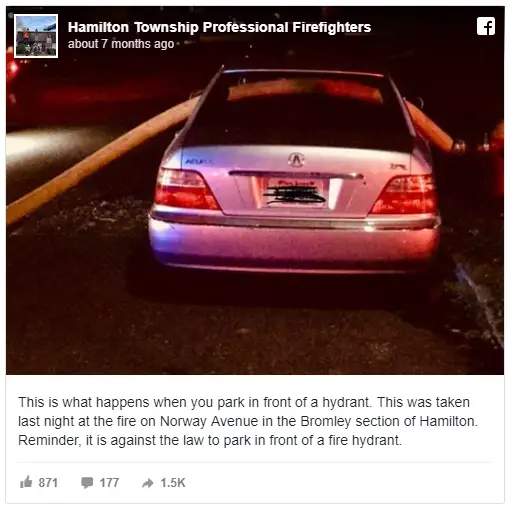This screenshot has width=515, height=509.
Task: Click 'Norway Avenue' in the caption
Action: [209, 421]
